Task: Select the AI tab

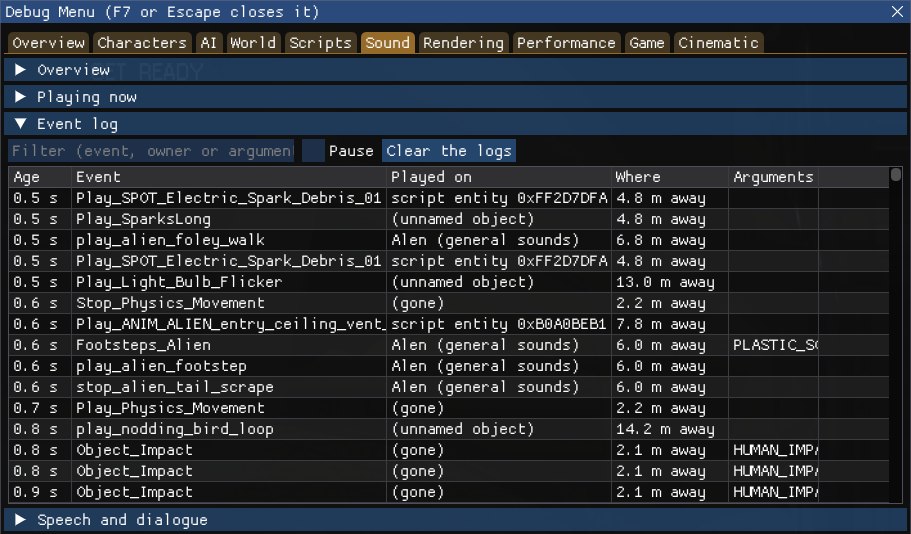Action: (209, 42)
